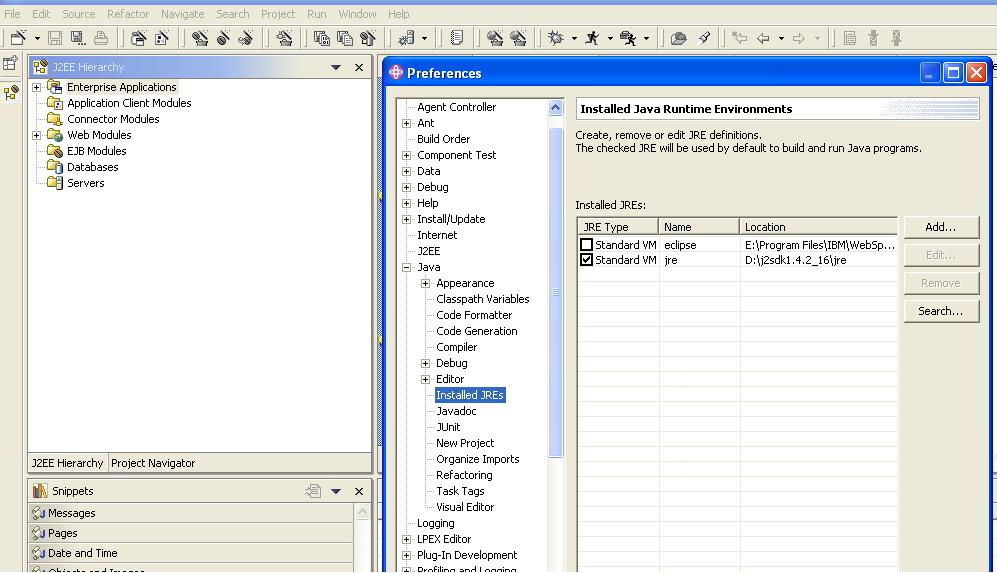Click the Snippets panel page-list icon
This screenshot has width=997, height=573.
click(313, 491)
